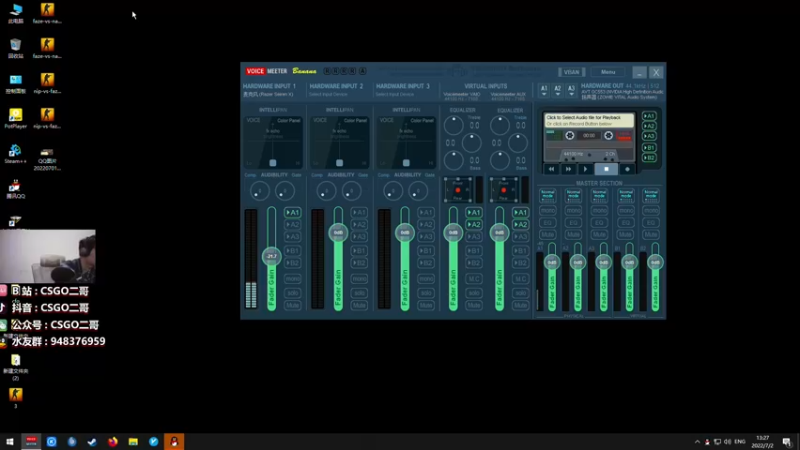This screenshot has height=450, width=800.
Task: Click the VBAN button
Action: click(x=571, y=72)
